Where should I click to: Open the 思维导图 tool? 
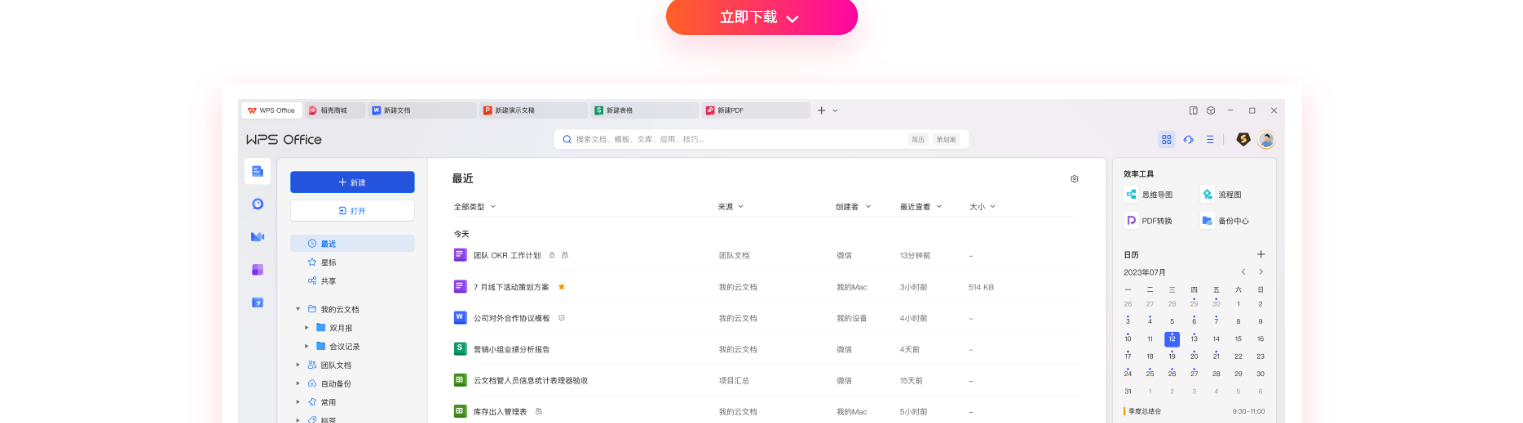[1149, 194]
